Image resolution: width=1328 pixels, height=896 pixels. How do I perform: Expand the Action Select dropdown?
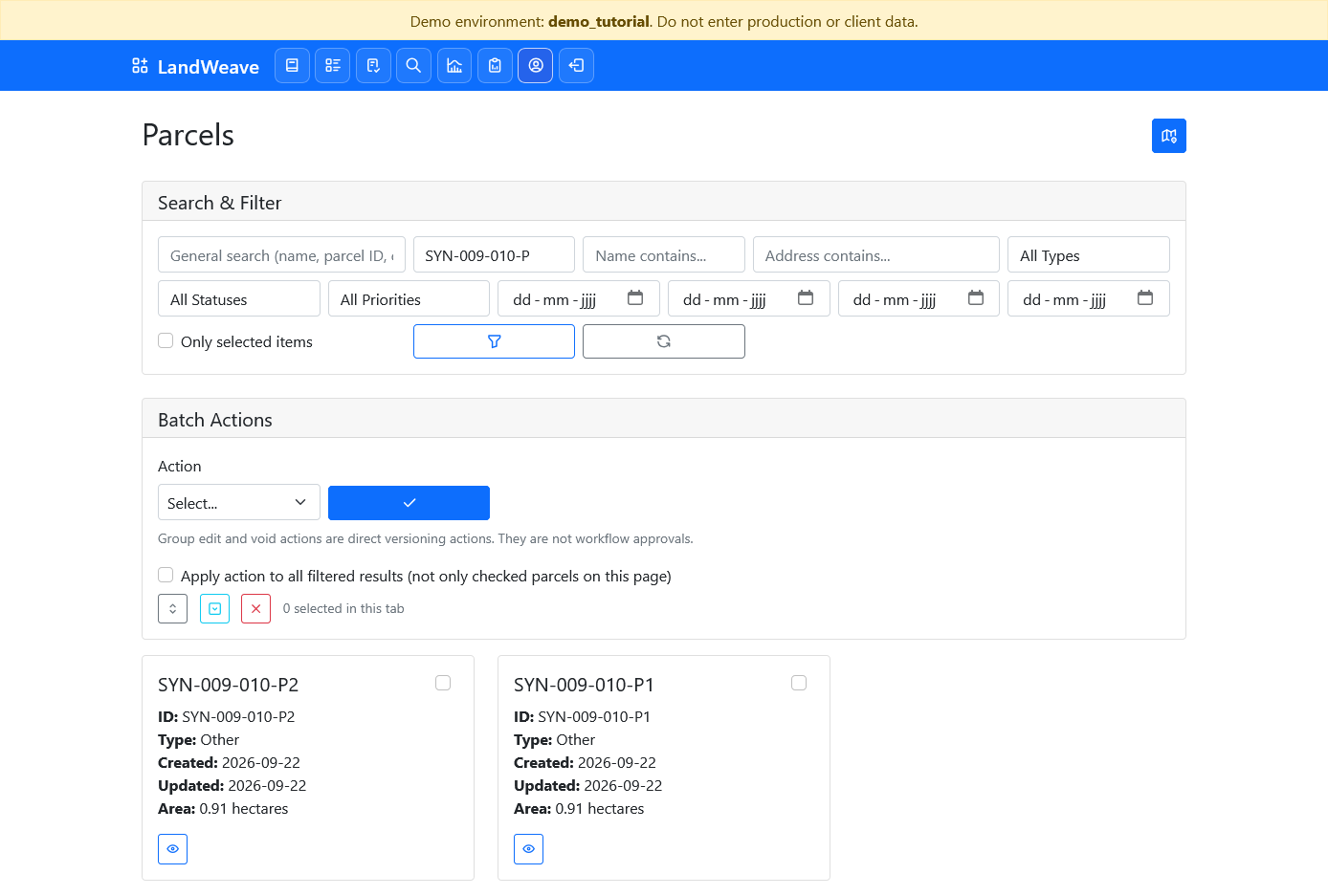pyautogui.click(x=239, y=503)
